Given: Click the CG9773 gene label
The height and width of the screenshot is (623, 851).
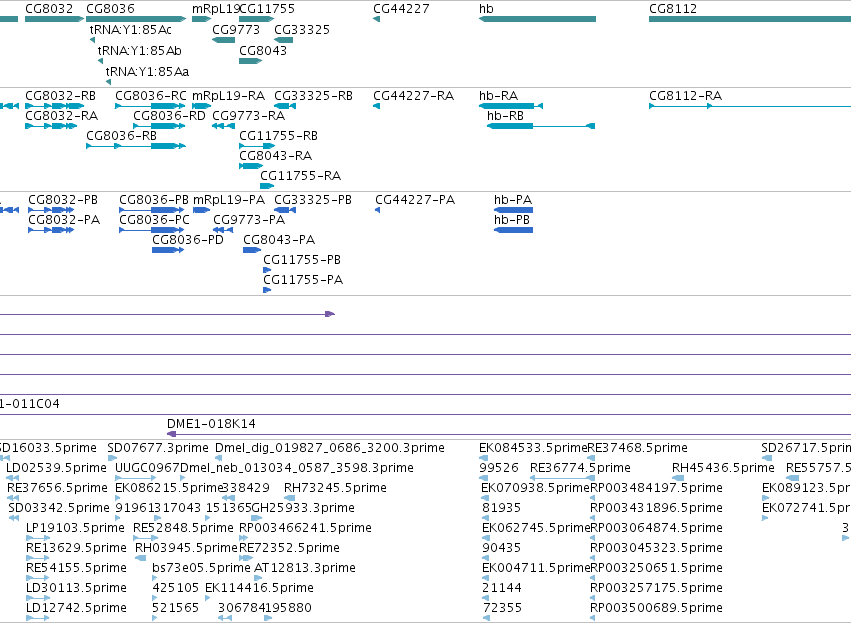Looking at the screenshot, I should click(x=236, y=30).
